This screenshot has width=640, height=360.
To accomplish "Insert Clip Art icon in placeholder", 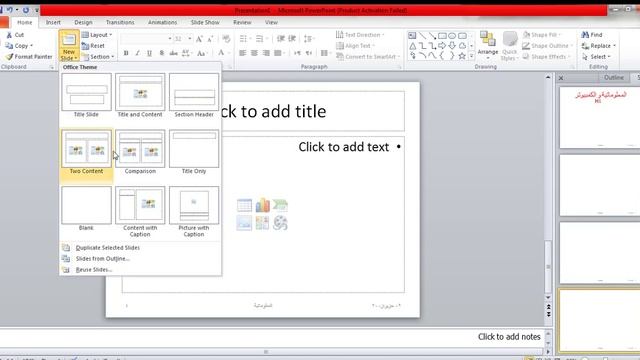I will 262,223.
